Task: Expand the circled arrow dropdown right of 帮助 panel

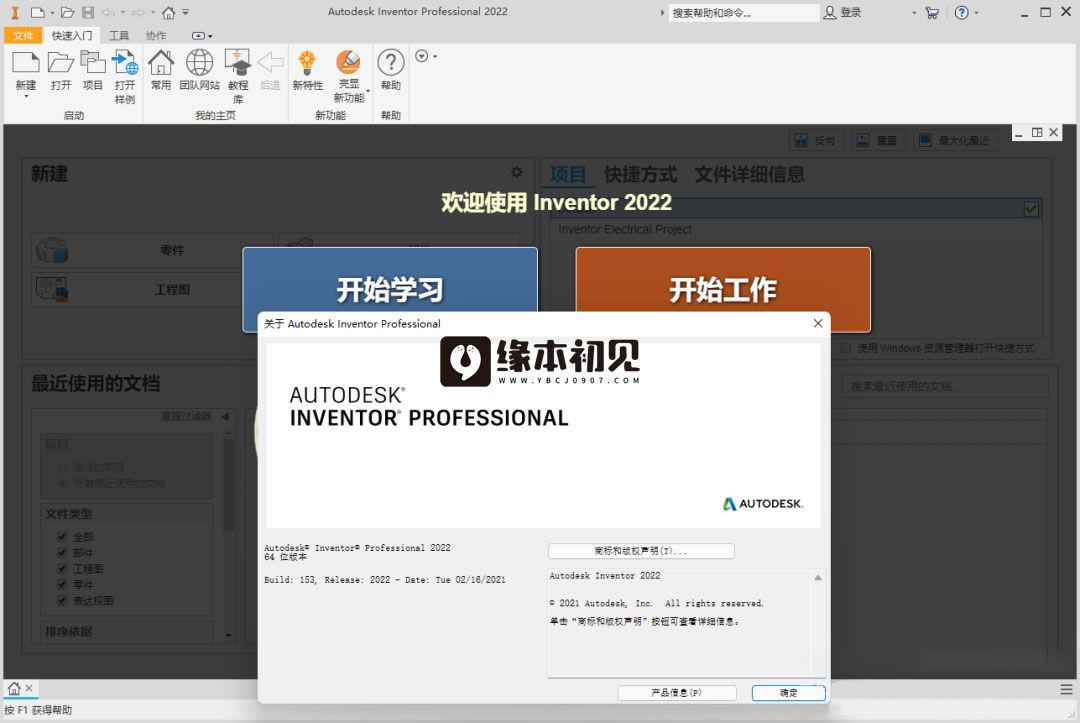Action: pyautogui.click(x=426, y=56)
